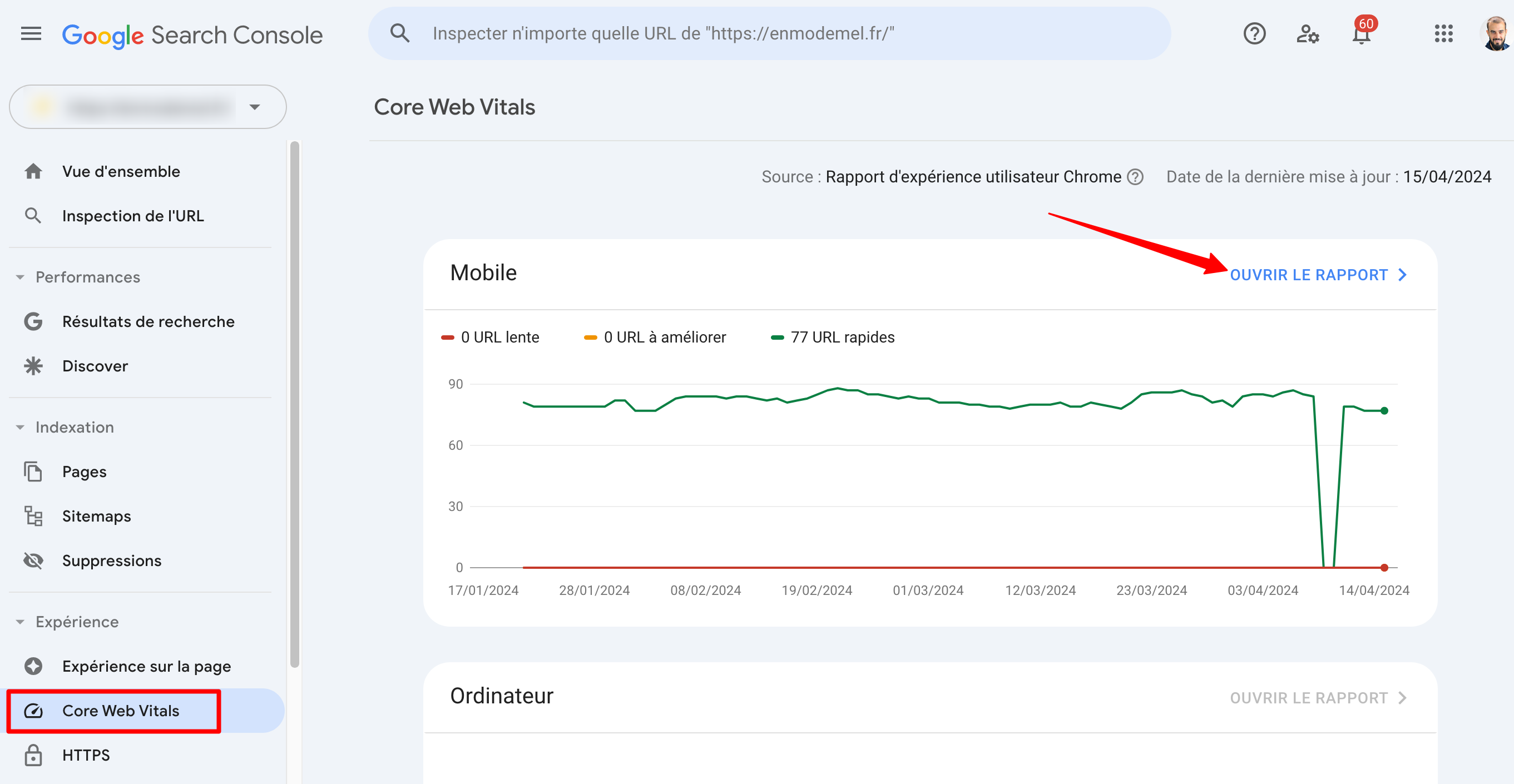Open the Google apps grid
The height and width of the screenshot is (784, 1514).
(x=1443, y=33)
